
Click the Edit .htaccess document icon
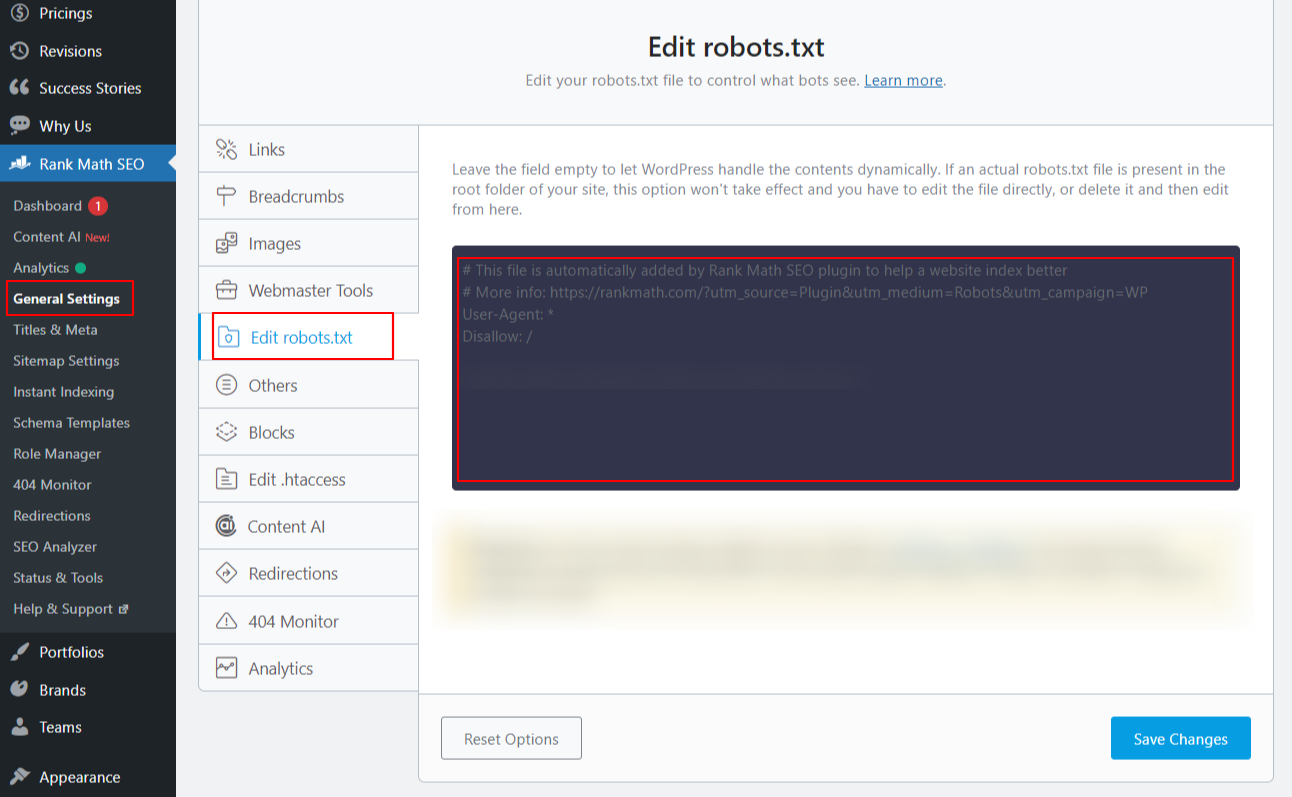click(x=227, y=479)
